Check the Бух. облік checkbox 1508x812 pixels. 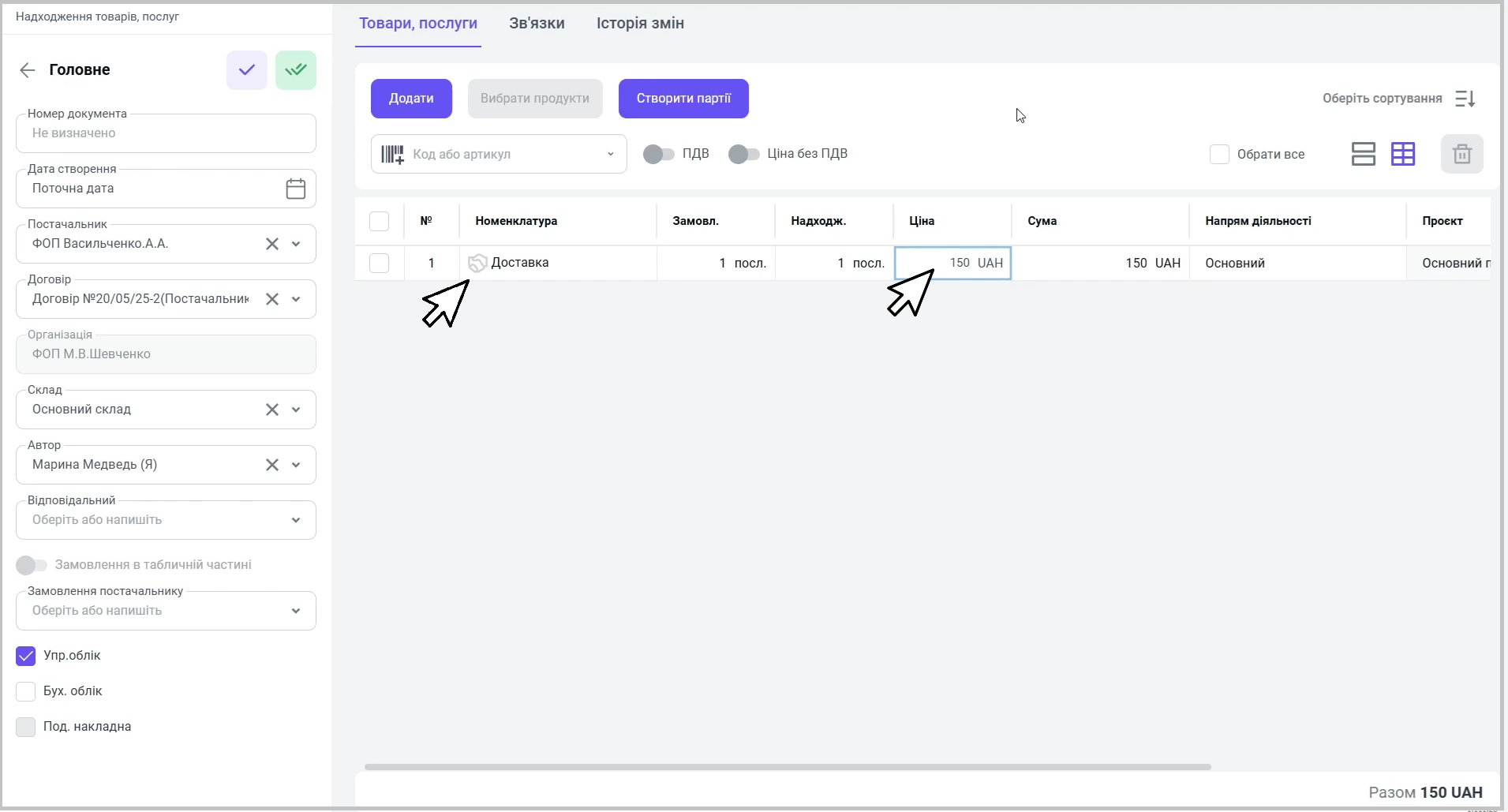(x=26, y=691)
